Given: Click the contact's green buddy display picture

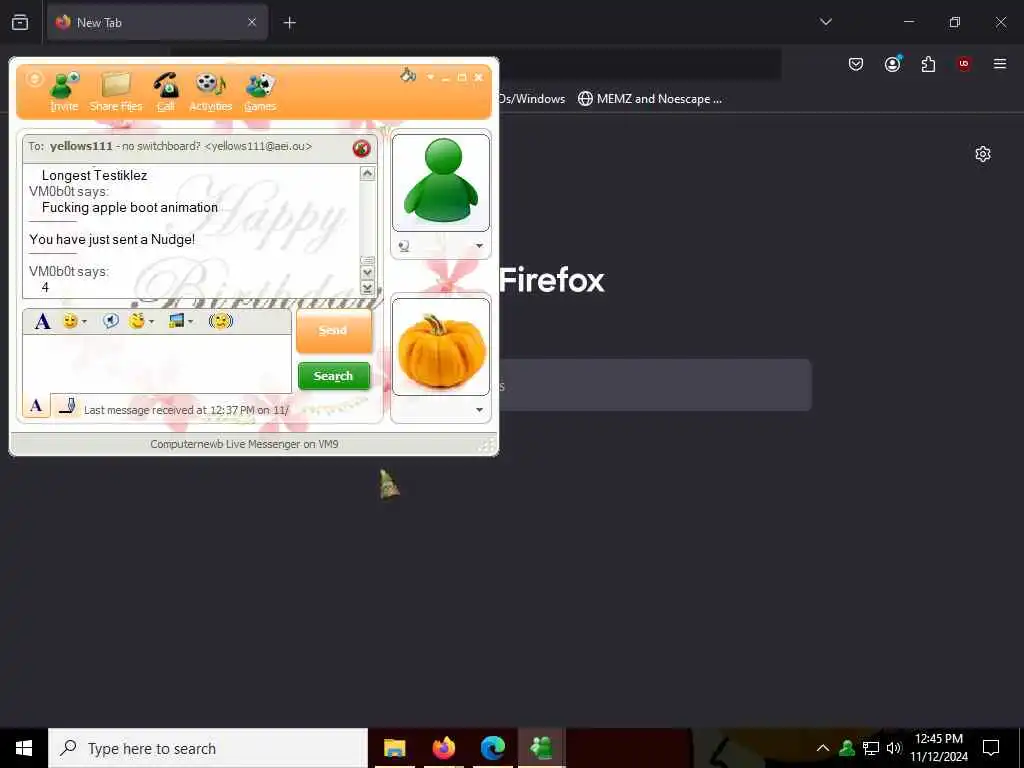Looking at the screenshot, I should coord(441,182).
